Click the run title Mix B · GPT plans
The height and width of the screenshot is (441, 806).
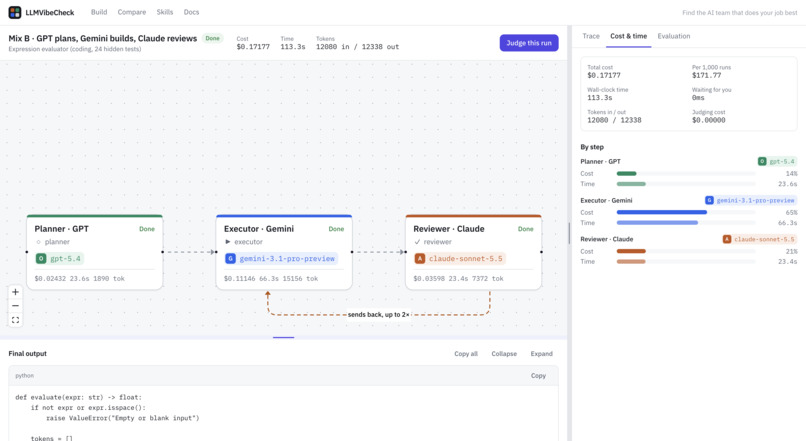point(103,39)
